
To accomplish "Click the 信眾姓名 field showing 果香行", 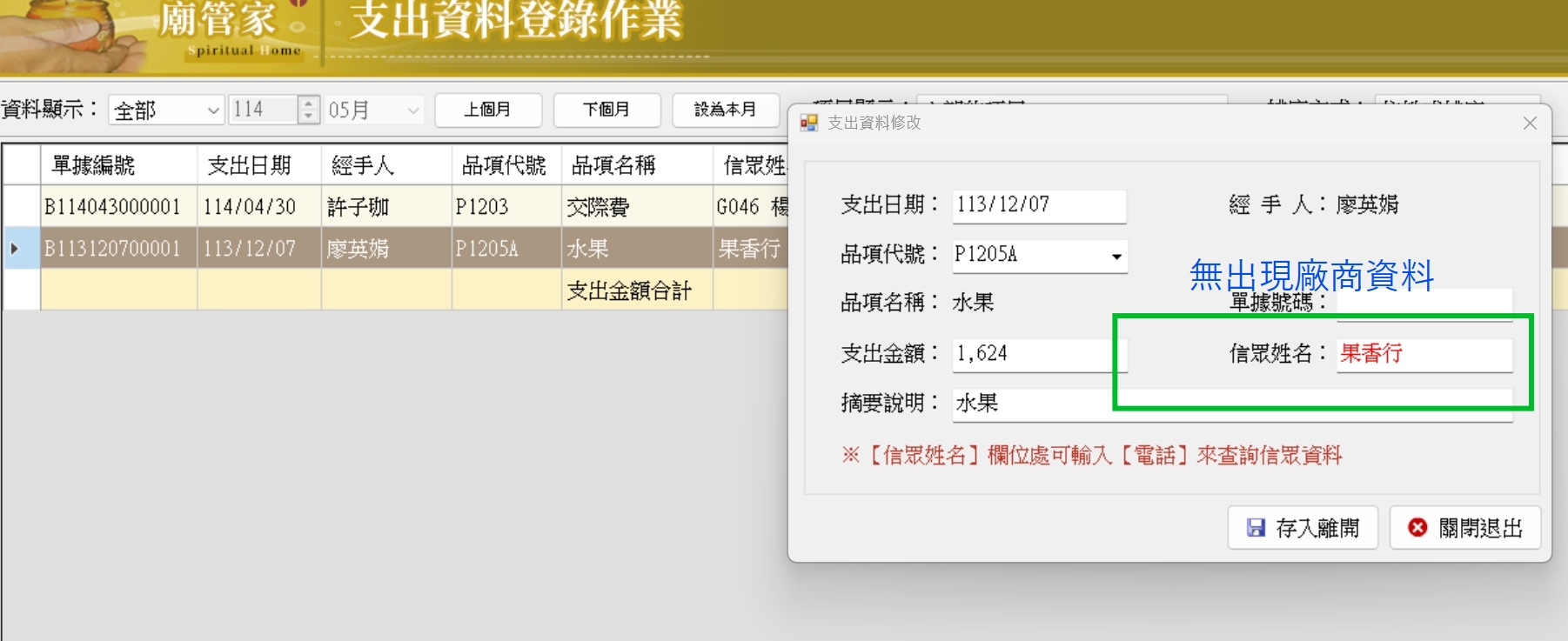I will [1424, 354].
